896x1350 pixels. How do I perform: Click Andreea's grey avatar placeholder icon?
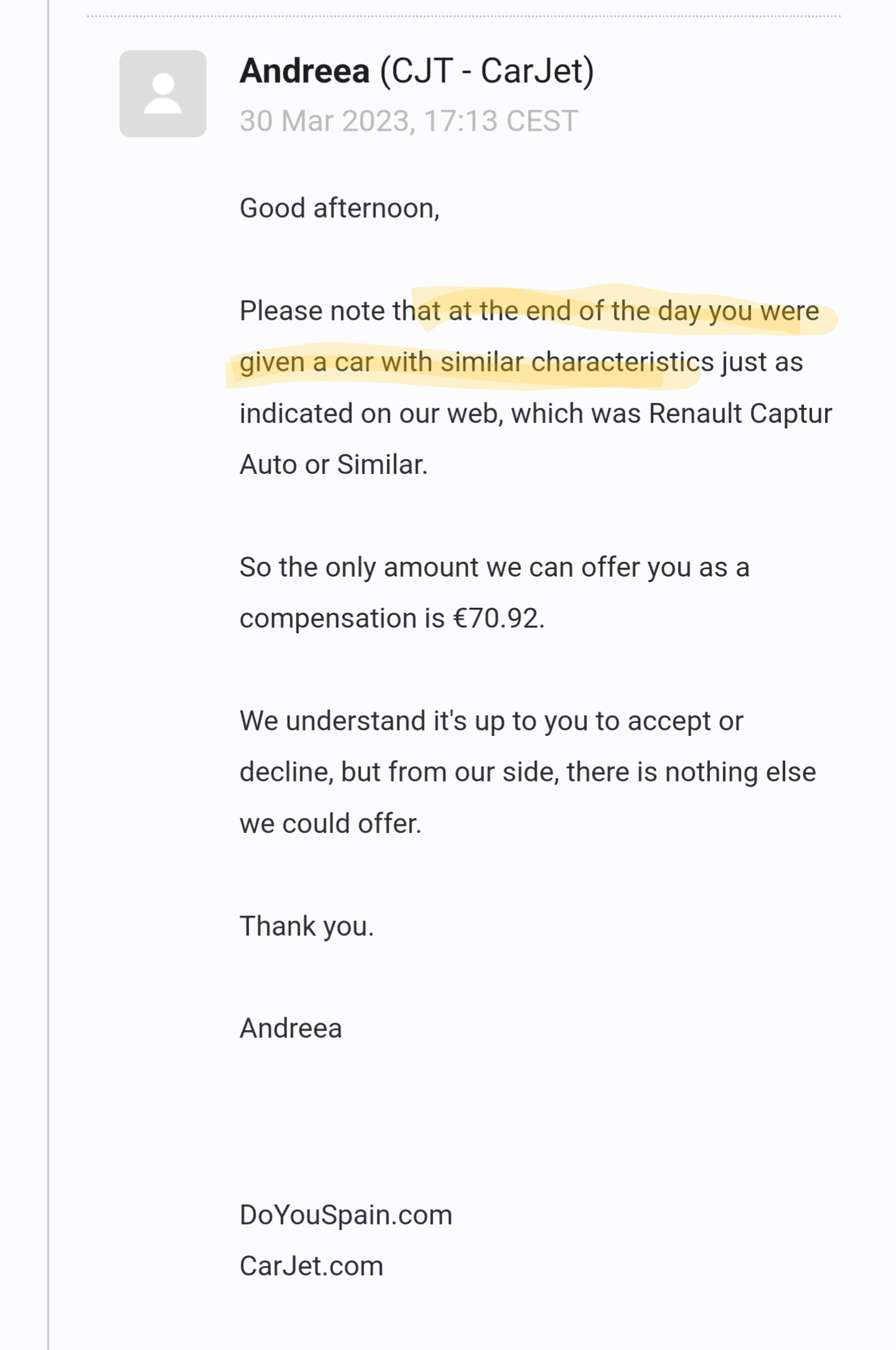tap(163, 93)
